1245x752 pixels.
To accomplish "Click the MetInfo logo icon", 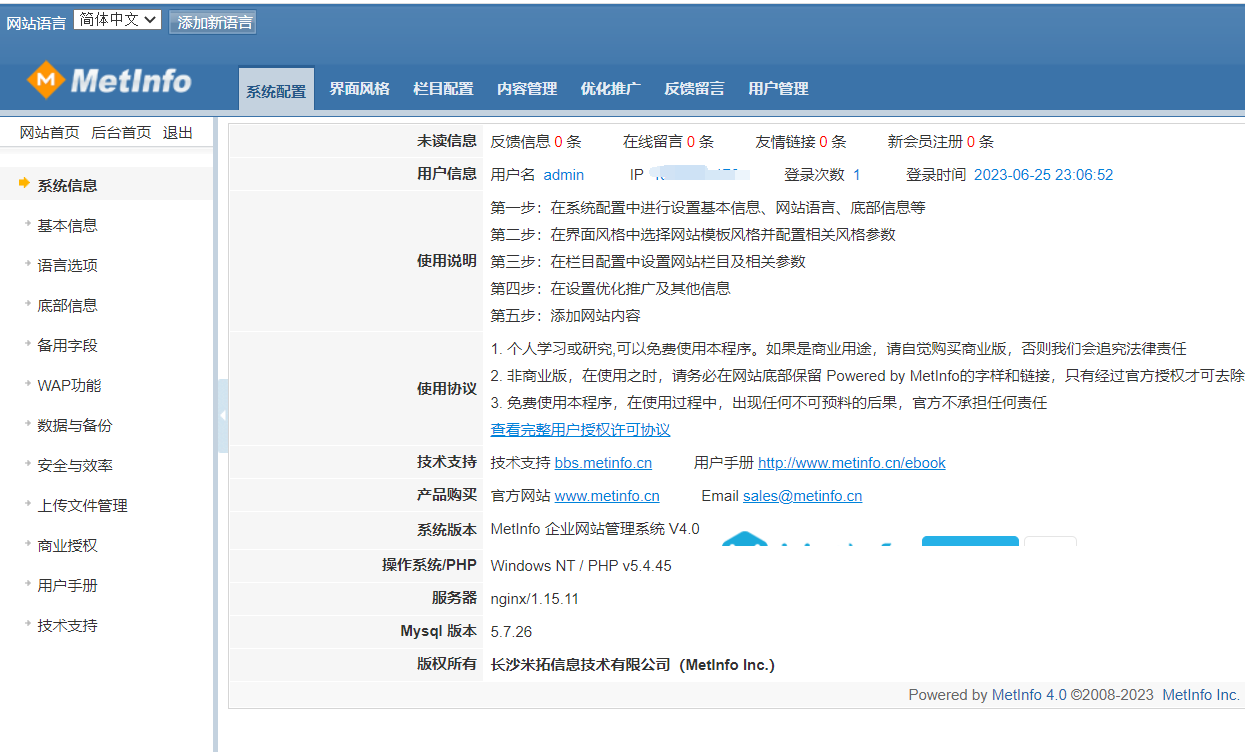I will pos(45,80).
